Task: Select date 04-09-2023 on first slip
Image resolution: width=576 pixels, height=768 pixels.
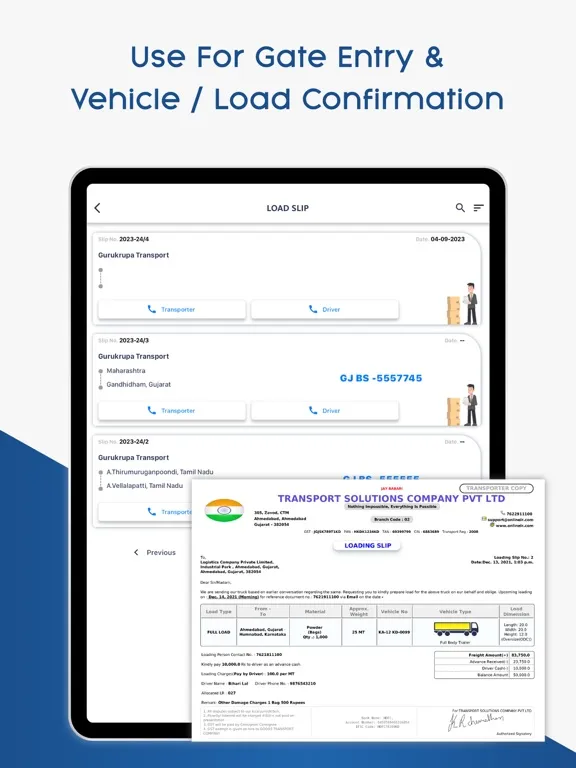Action: tap(448, 239)
